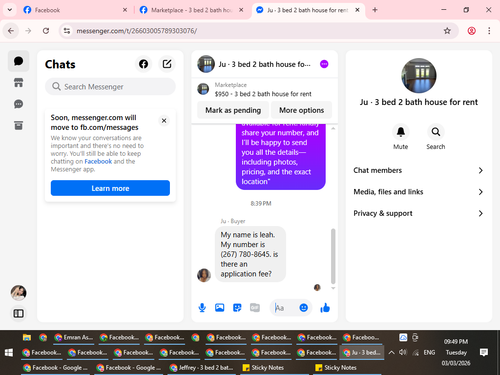Click the seen-by avatar below messages
The height and width of the screenshot is (375, 500).
(317, 287)
